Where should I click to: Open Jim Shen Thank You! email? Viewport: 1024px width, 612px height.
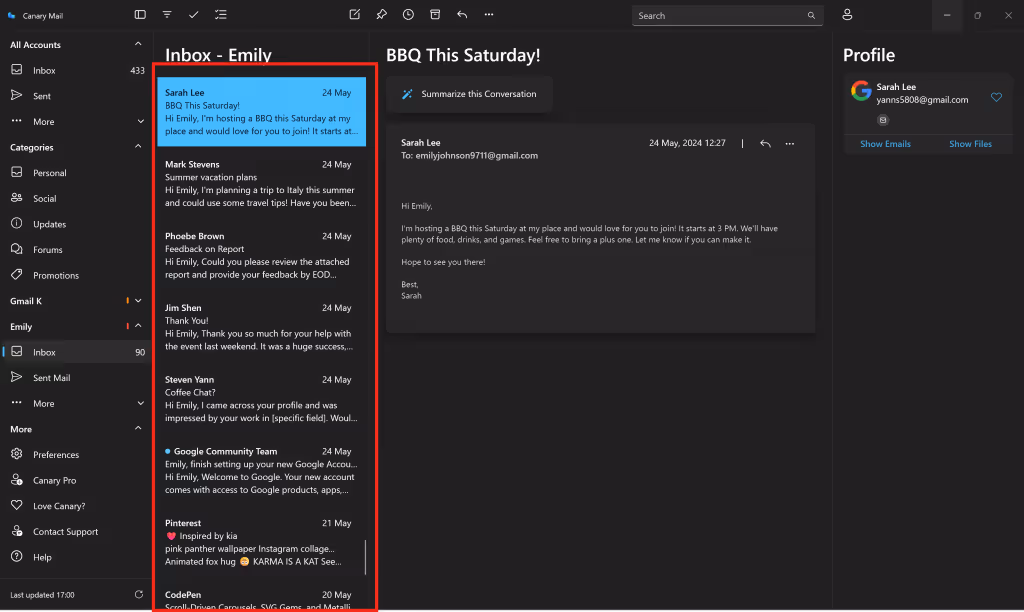click(x=261, y=327)
